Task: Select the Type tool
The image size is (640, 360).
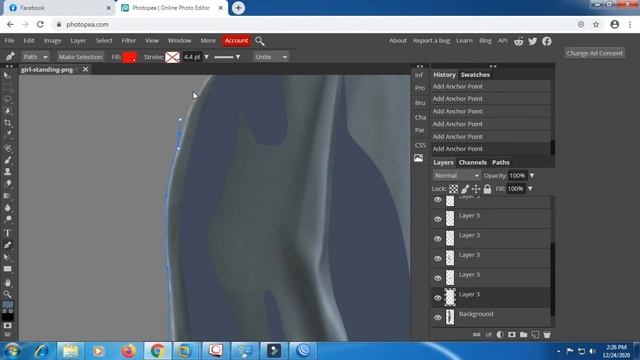Action: coord(7,233)
